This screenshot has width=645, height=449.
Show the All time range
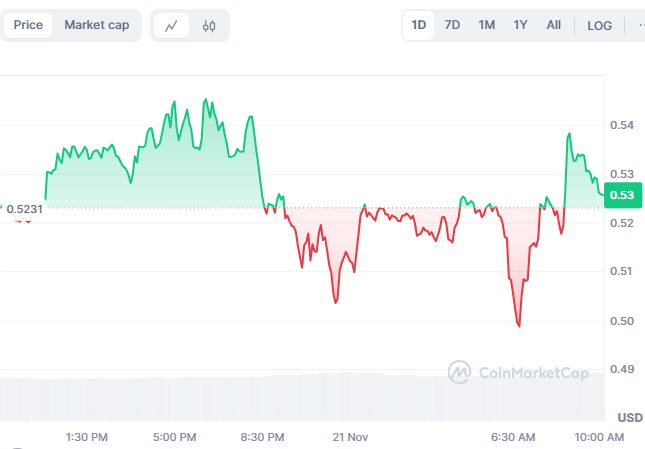[x=553, y=25]
